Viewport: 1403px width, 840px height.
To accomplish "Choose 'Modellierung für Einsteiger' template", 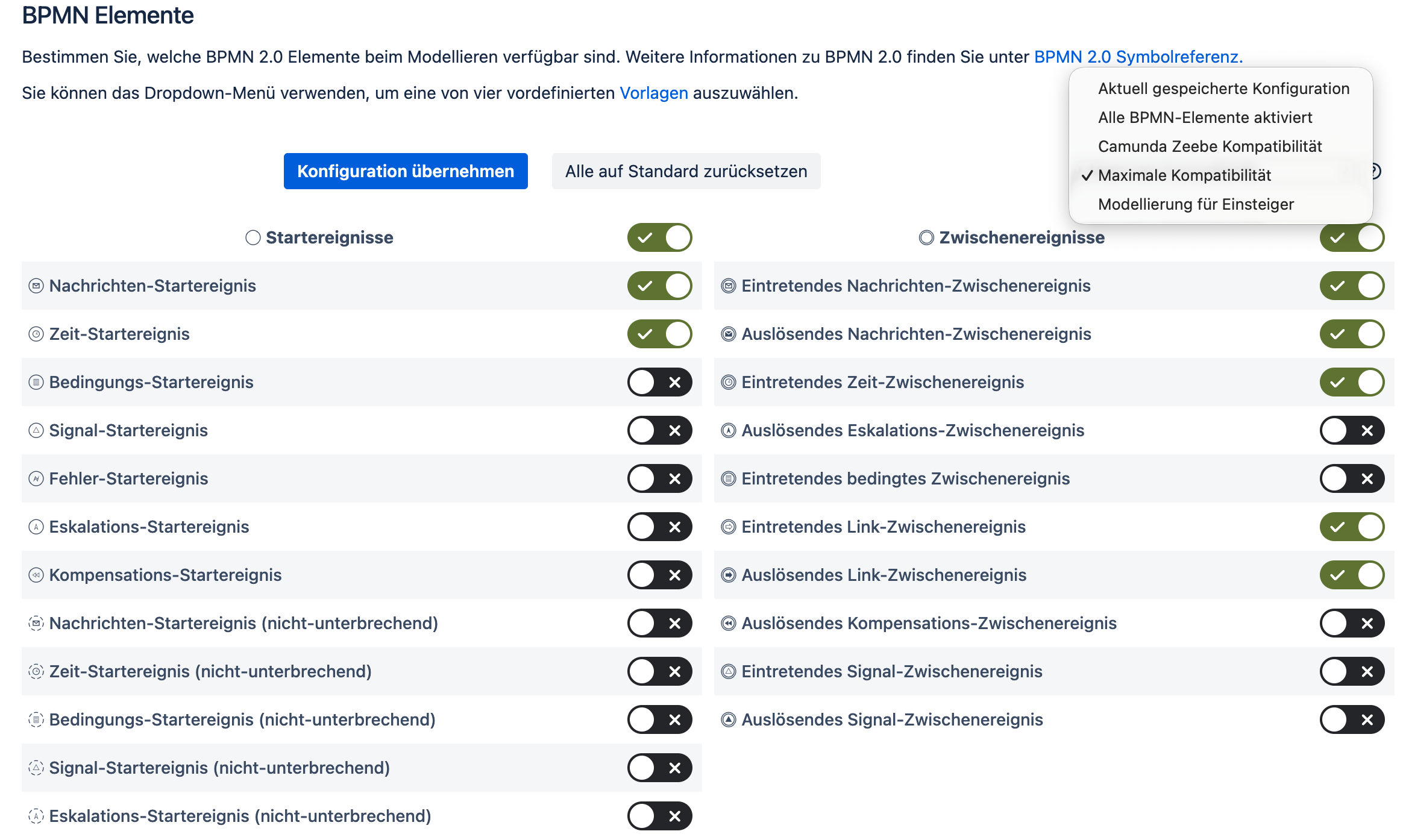I will [x=1221, y=204].
